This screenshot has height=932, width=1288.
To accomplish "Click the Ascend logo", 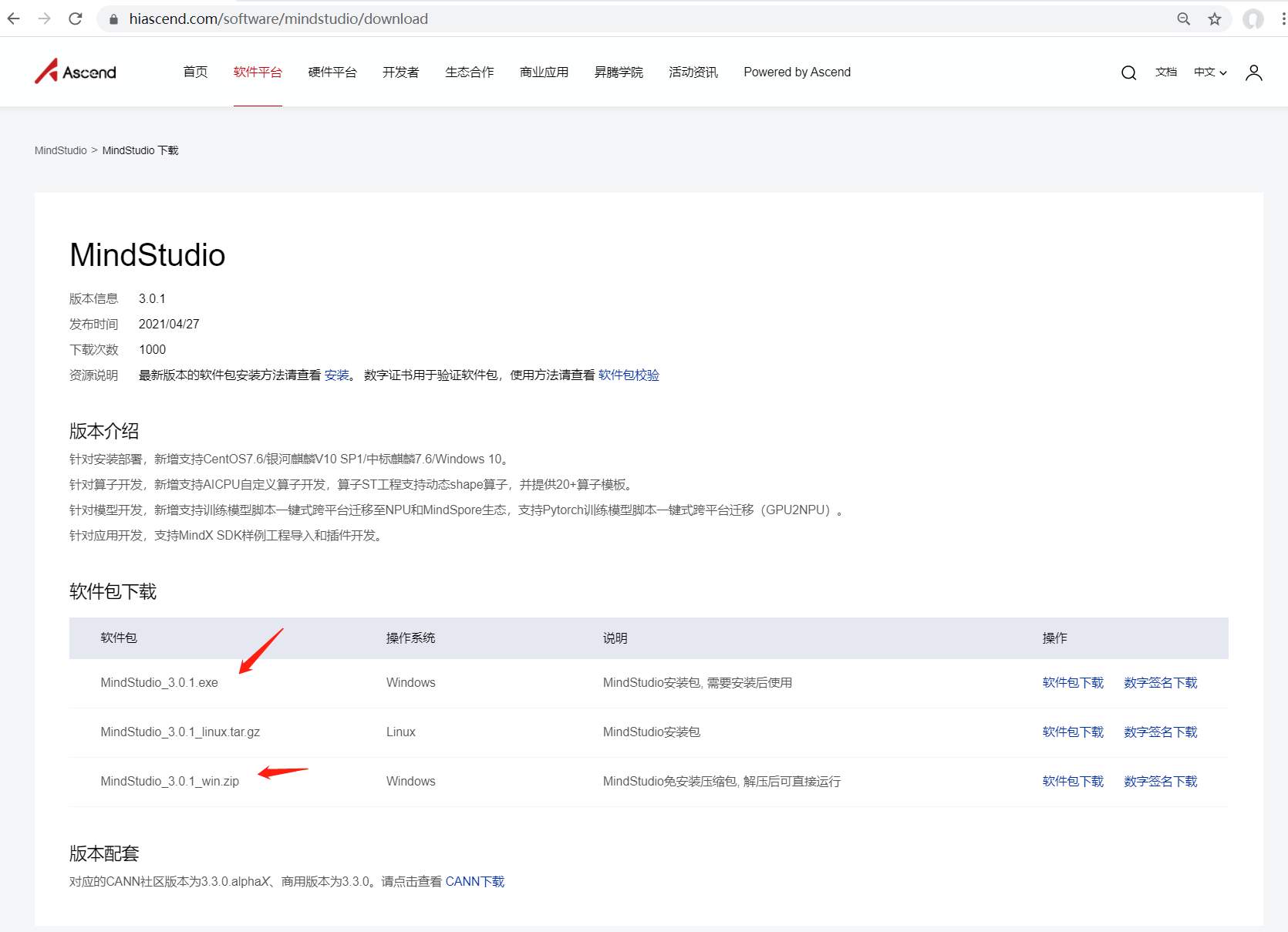I will 76,72.
